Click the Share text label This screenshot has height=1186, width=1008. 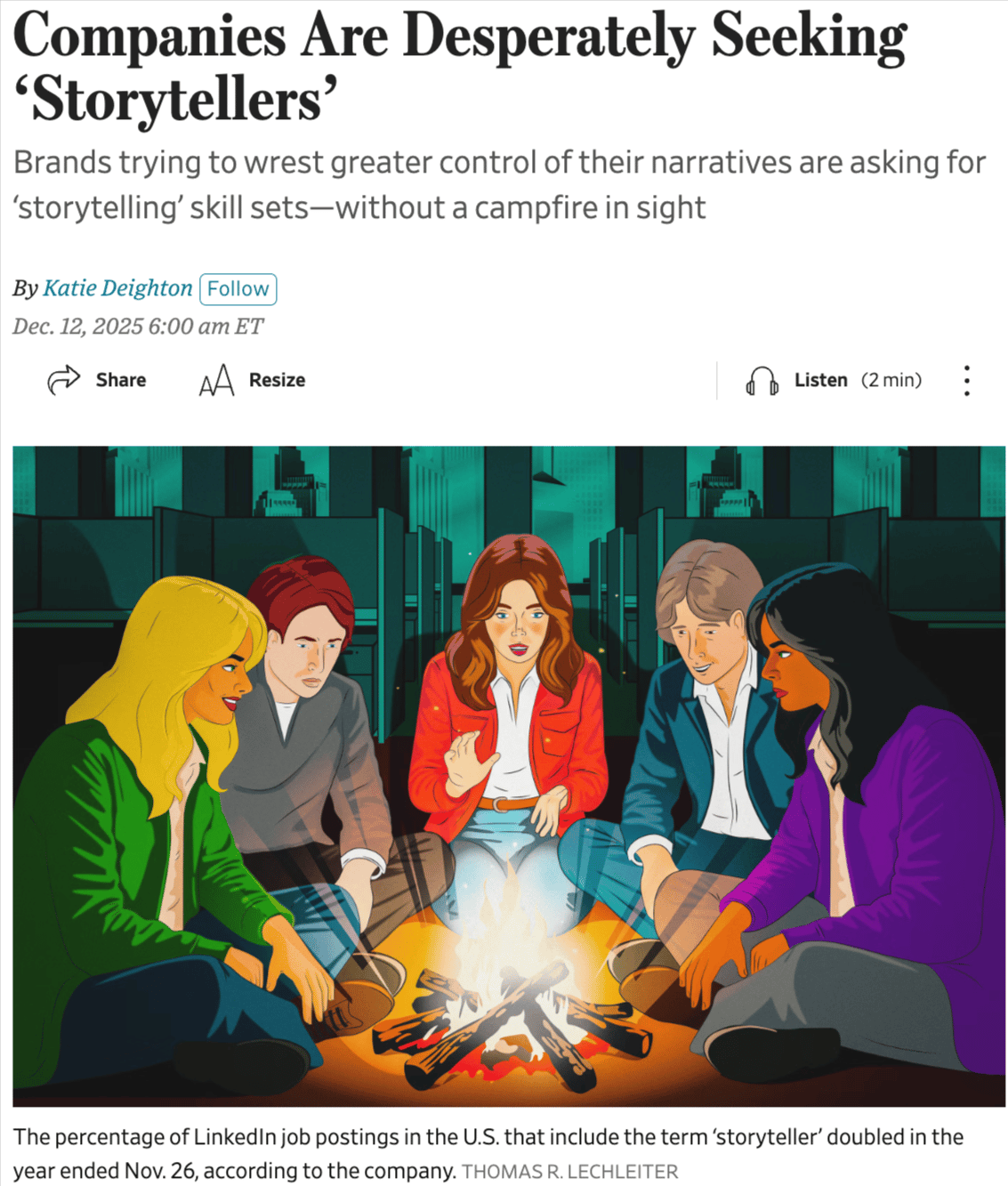click(121, 380)
